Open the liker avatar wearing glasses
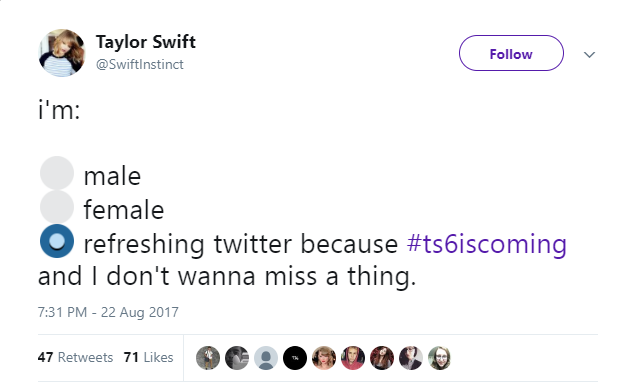Screen dimensions: 634x386 pyautogui.click(x=440, y=358)
